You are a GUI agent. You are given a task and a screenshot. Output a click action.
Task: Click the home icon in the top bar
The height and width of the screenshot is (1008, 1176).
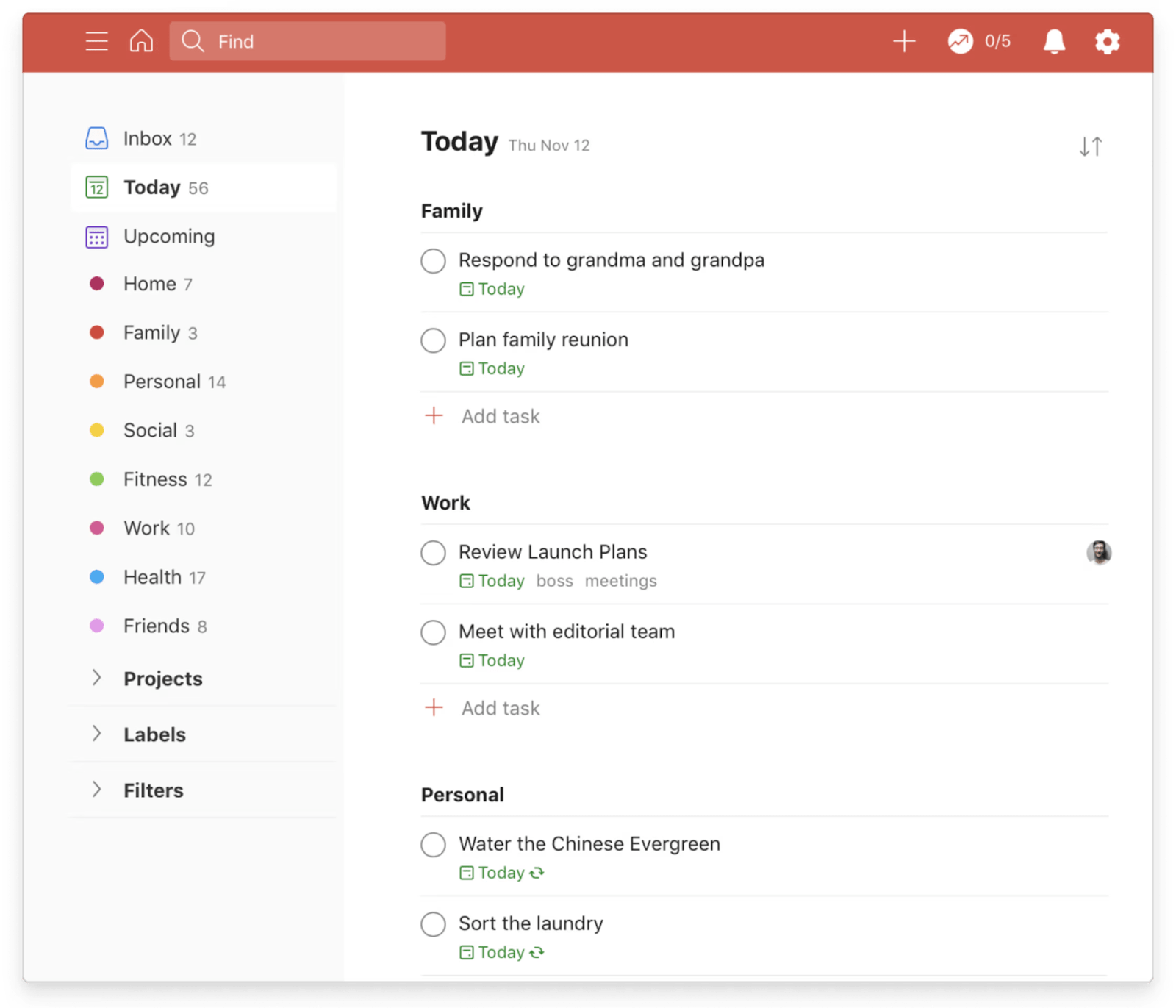point(141,41)
